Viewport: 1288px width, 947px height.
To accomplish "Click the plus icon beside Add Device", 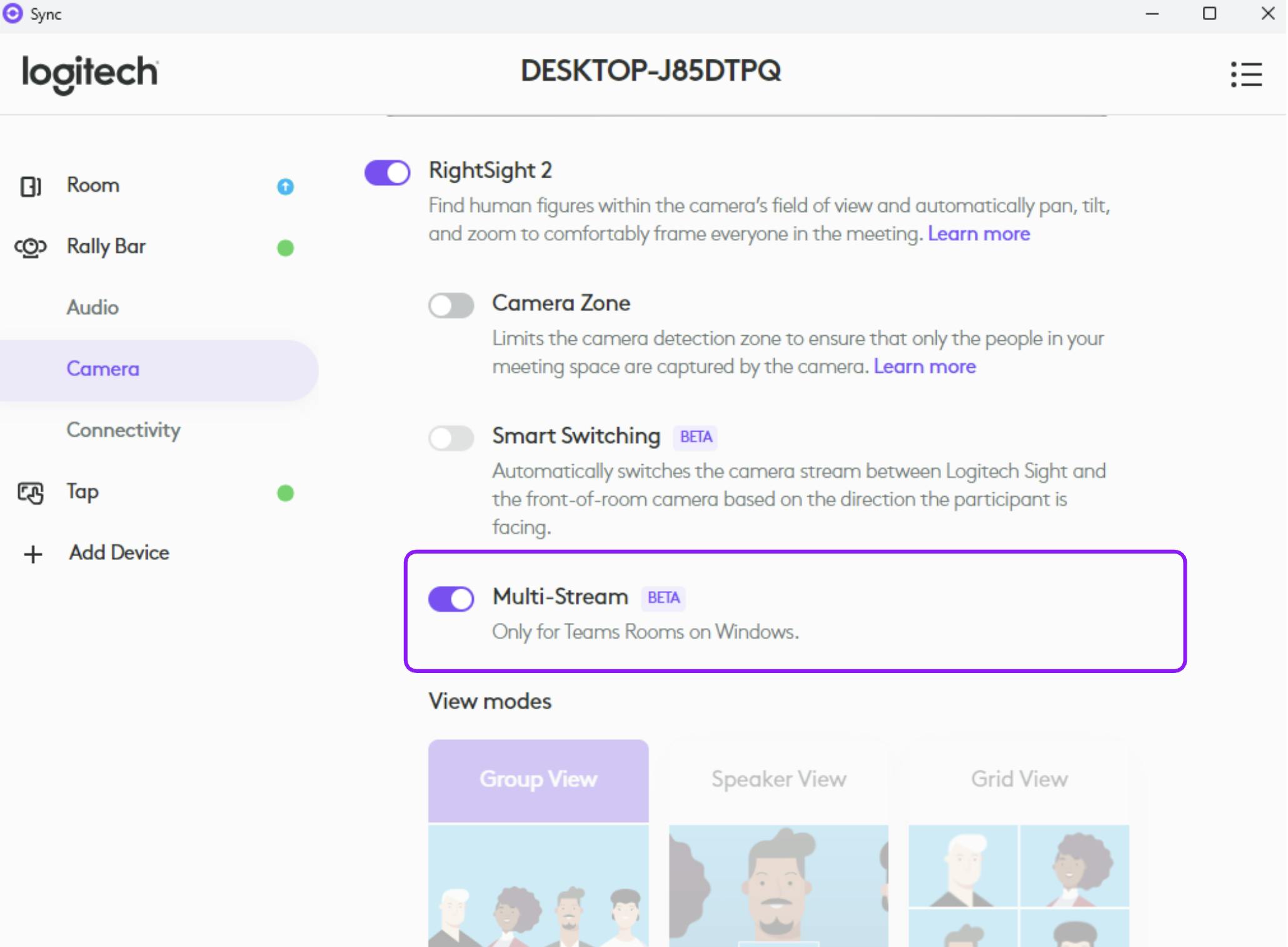I will coord(33,554).
